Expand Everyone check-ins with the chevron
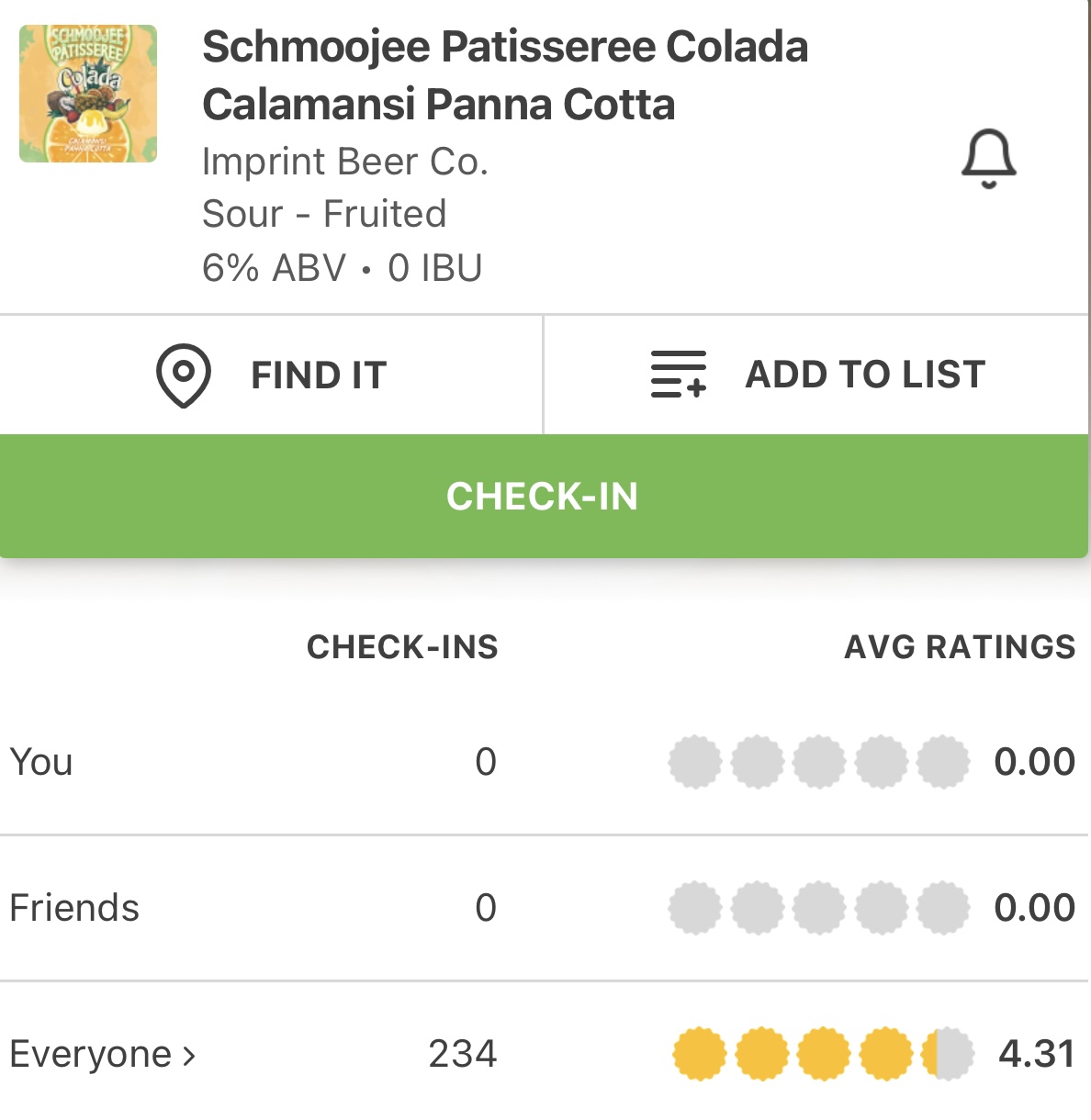The image size is (1091, 1120). (189, 1056)
